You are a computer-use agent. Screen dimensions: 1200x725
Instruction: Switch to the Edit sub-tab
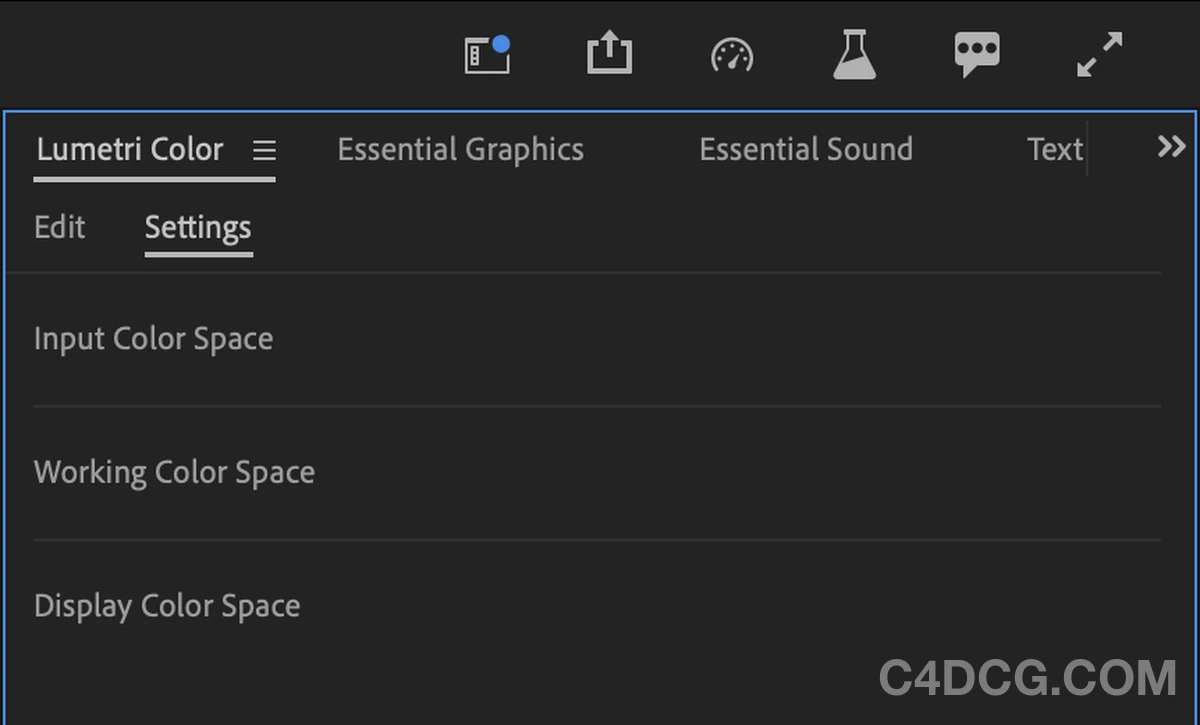point(59,227)
